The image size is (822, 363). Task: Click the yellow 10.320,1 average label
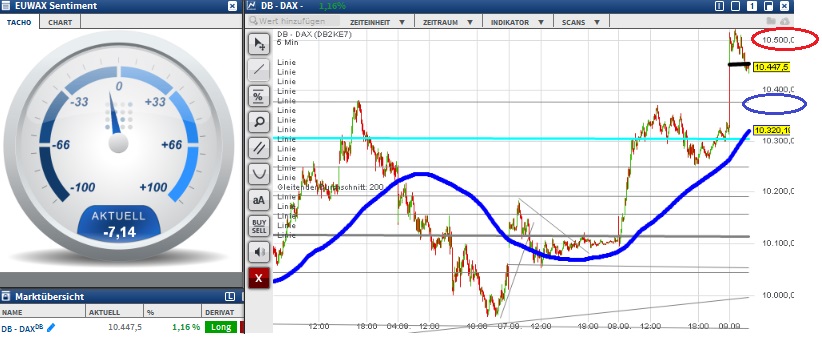click(771, 130)
